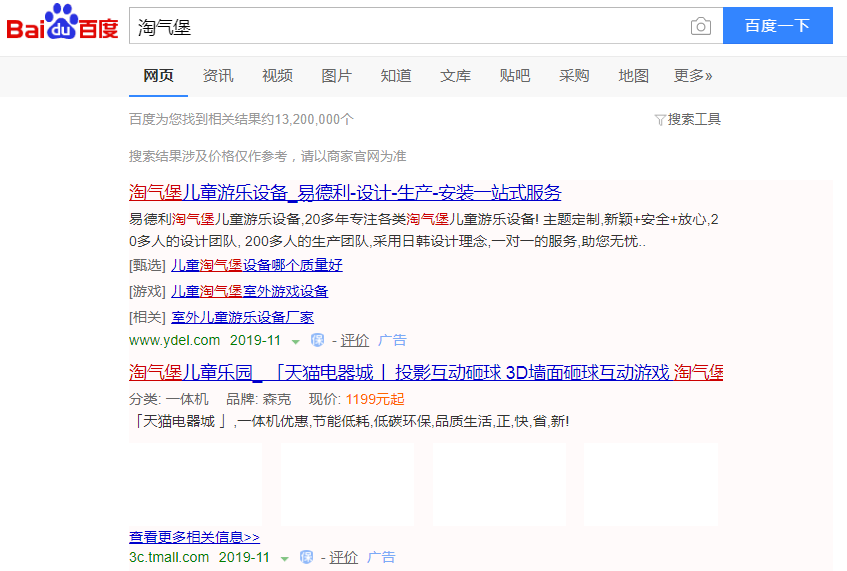Click the 百度一下 search button
The height and width of the screenshot is (571, 847).
point(778,25)
